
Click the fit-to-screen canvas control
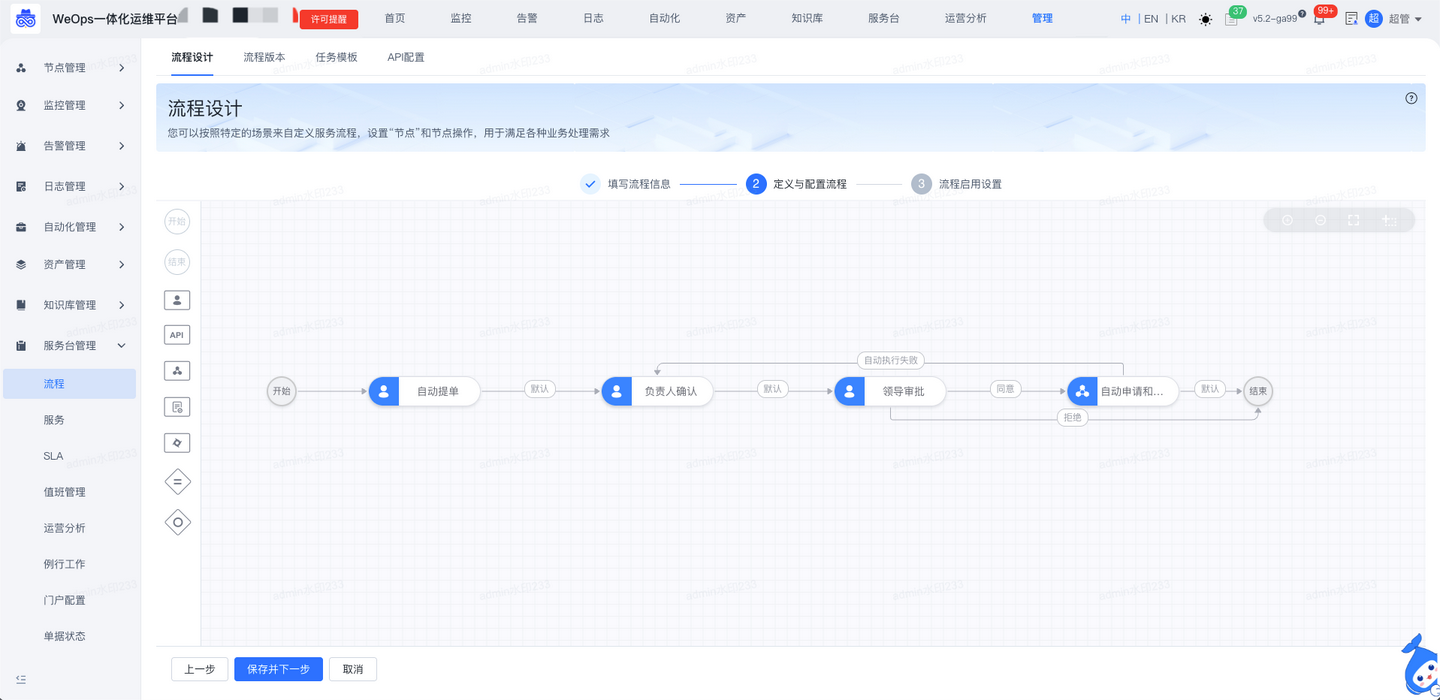pos(1351,220)
